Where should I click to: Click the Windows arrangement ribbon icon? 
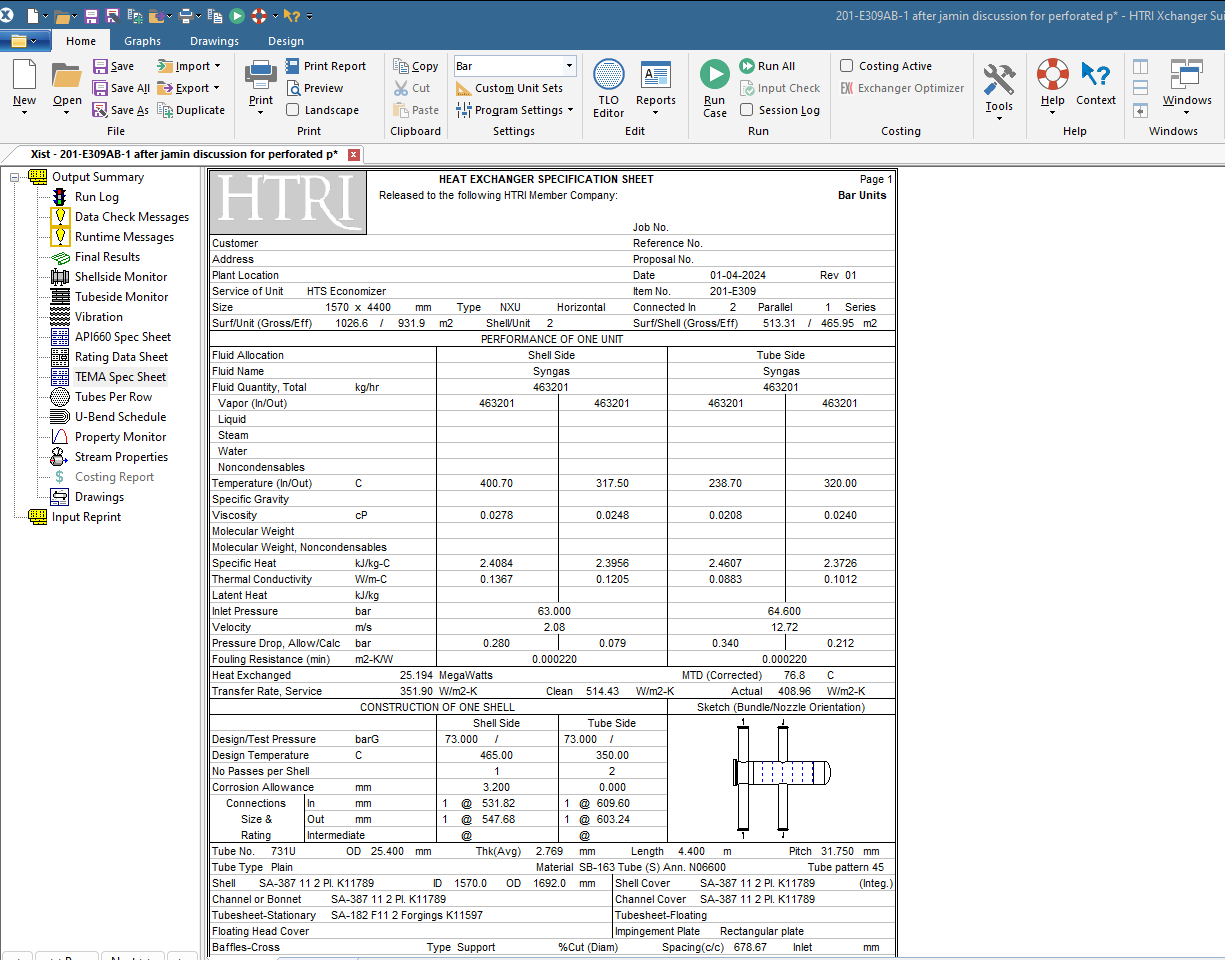pos(1187,75)
